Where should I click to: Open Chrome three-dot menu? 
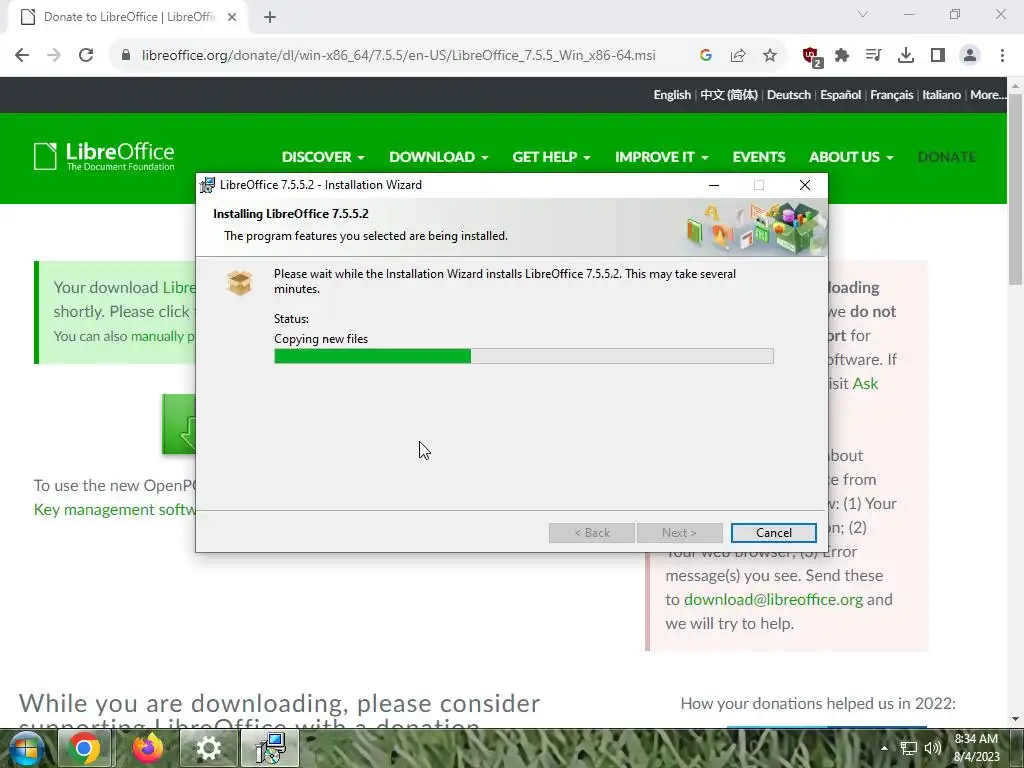(1002, 56)
